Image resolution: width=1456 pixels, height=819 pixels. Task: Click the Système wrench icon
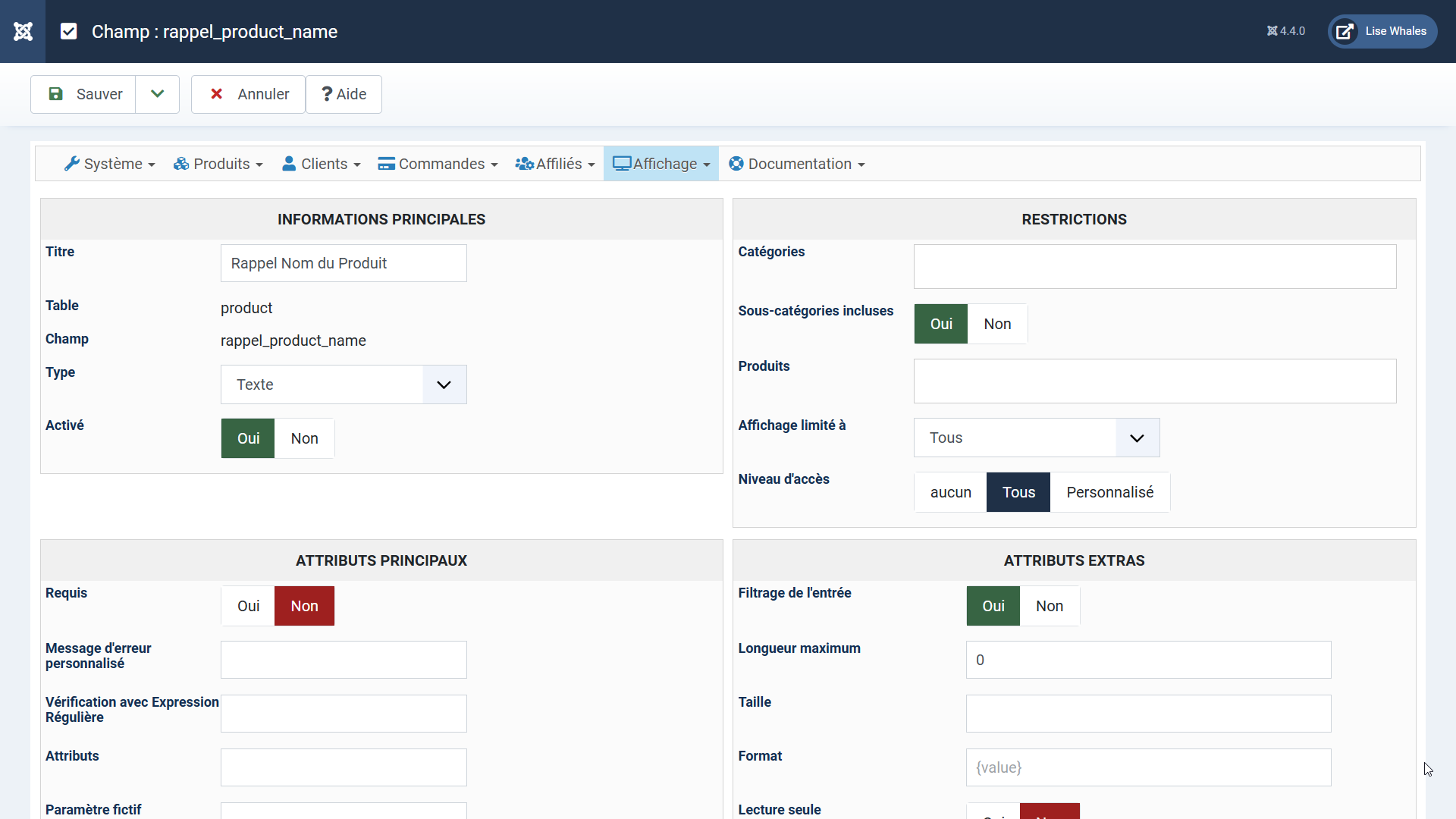click(72, 164)
